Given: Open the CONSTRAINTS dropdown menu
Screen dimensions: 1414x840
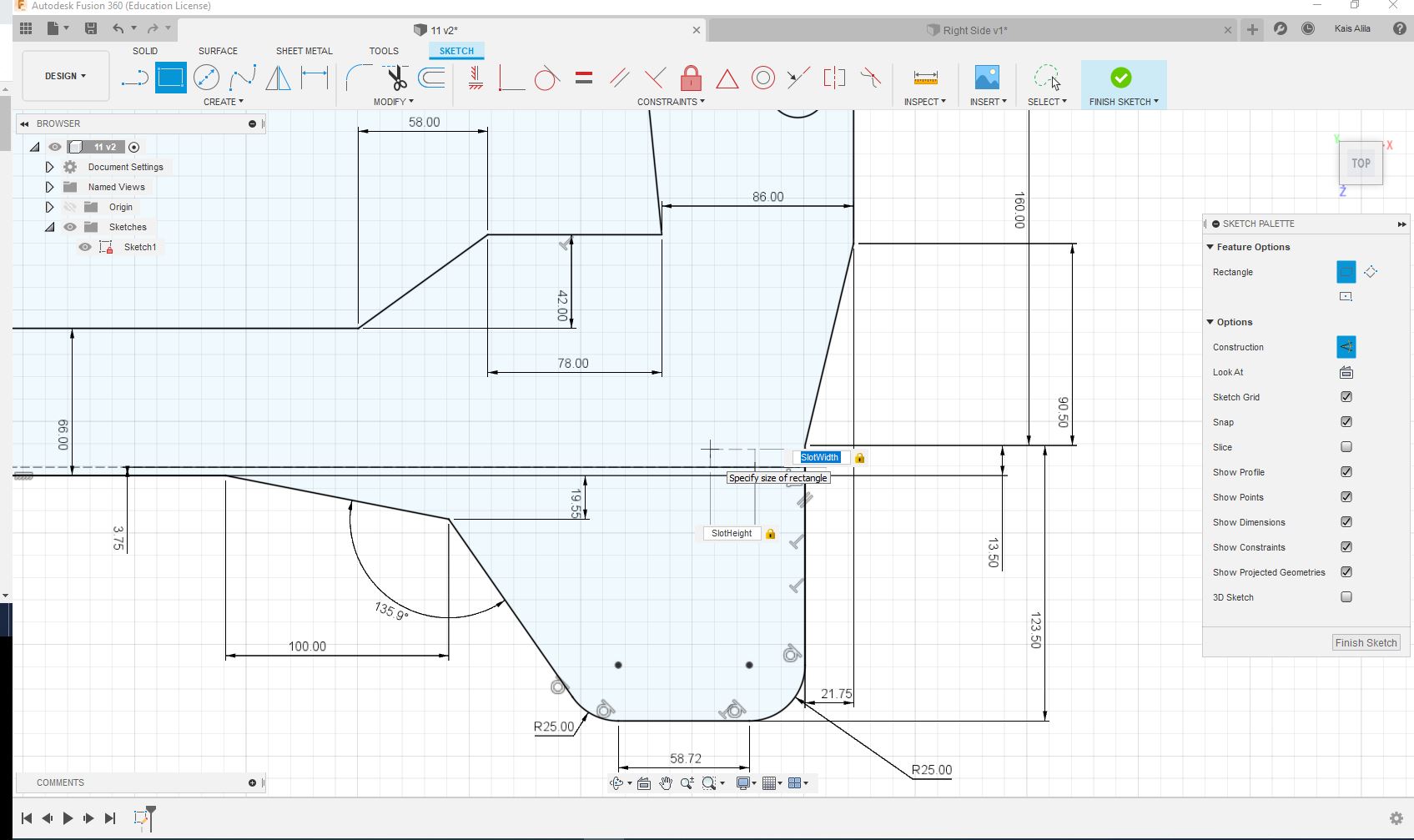Looking at the screenshot, I should click(x=671, y=102).
